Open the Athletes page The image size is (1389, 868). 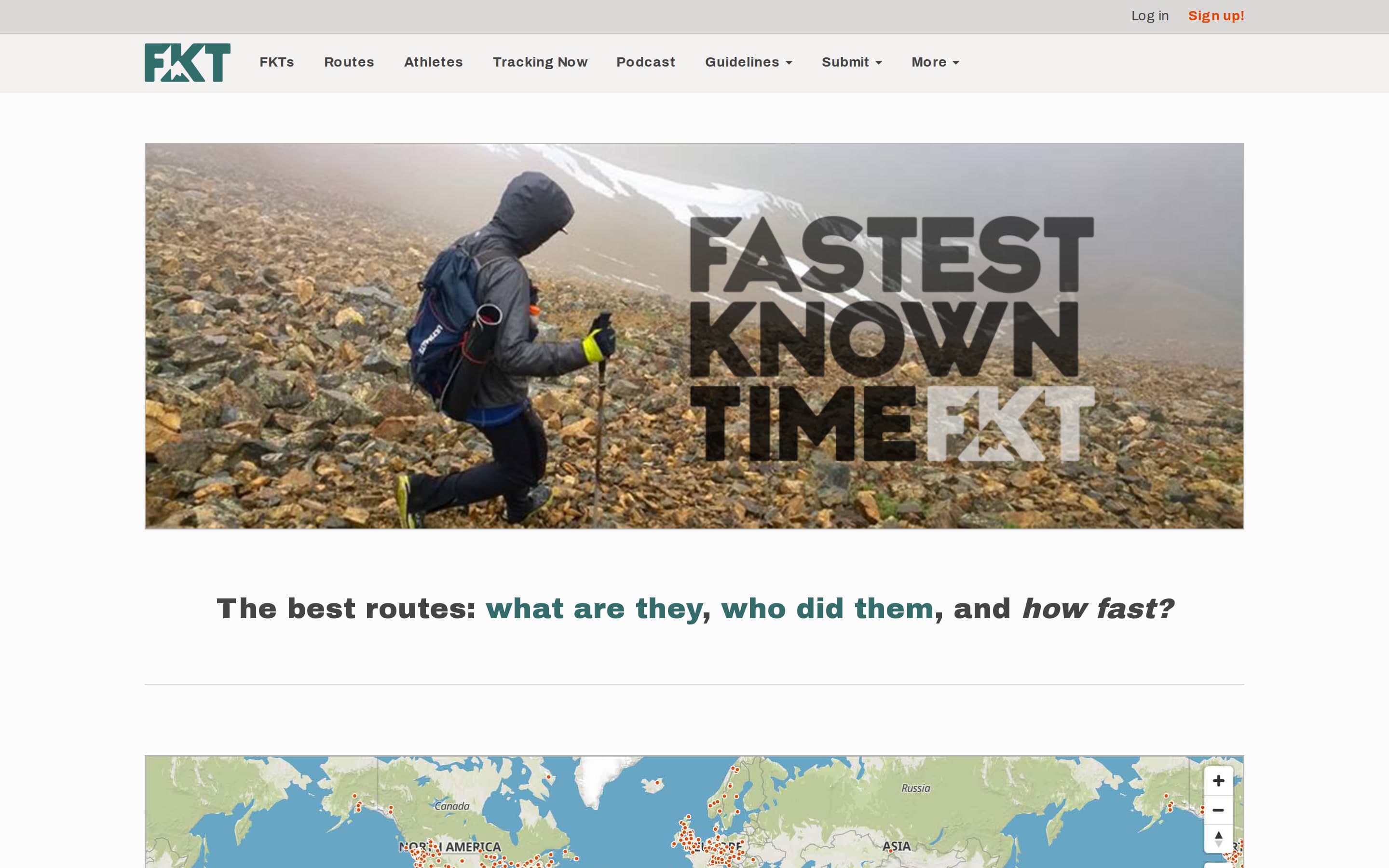pos(434,62)
